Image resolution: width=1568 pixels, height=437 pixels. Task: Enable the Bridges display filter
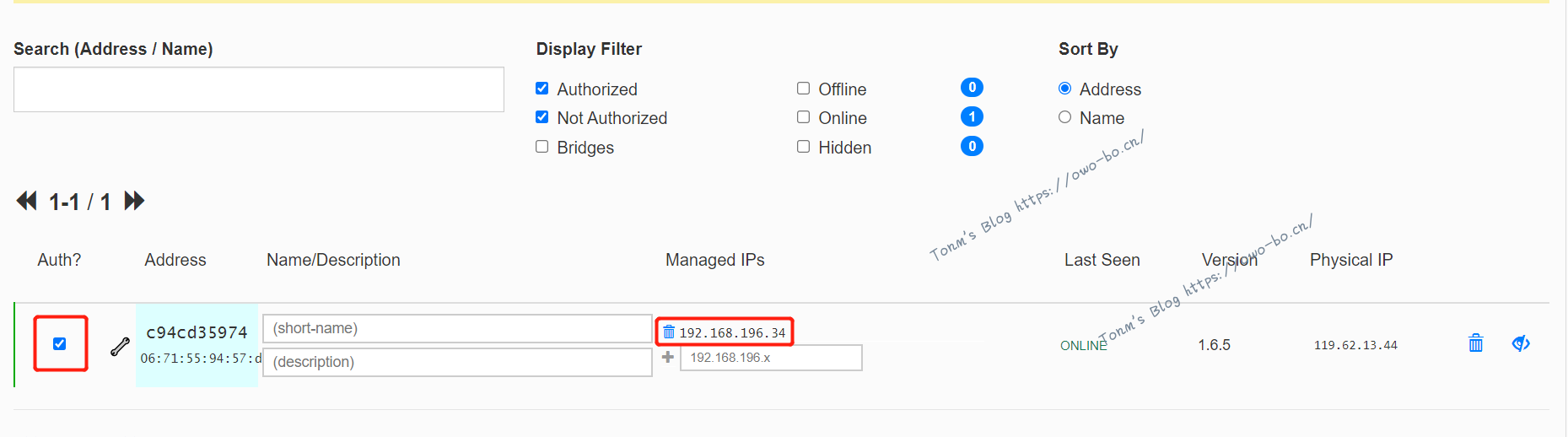tap(542, 147)
